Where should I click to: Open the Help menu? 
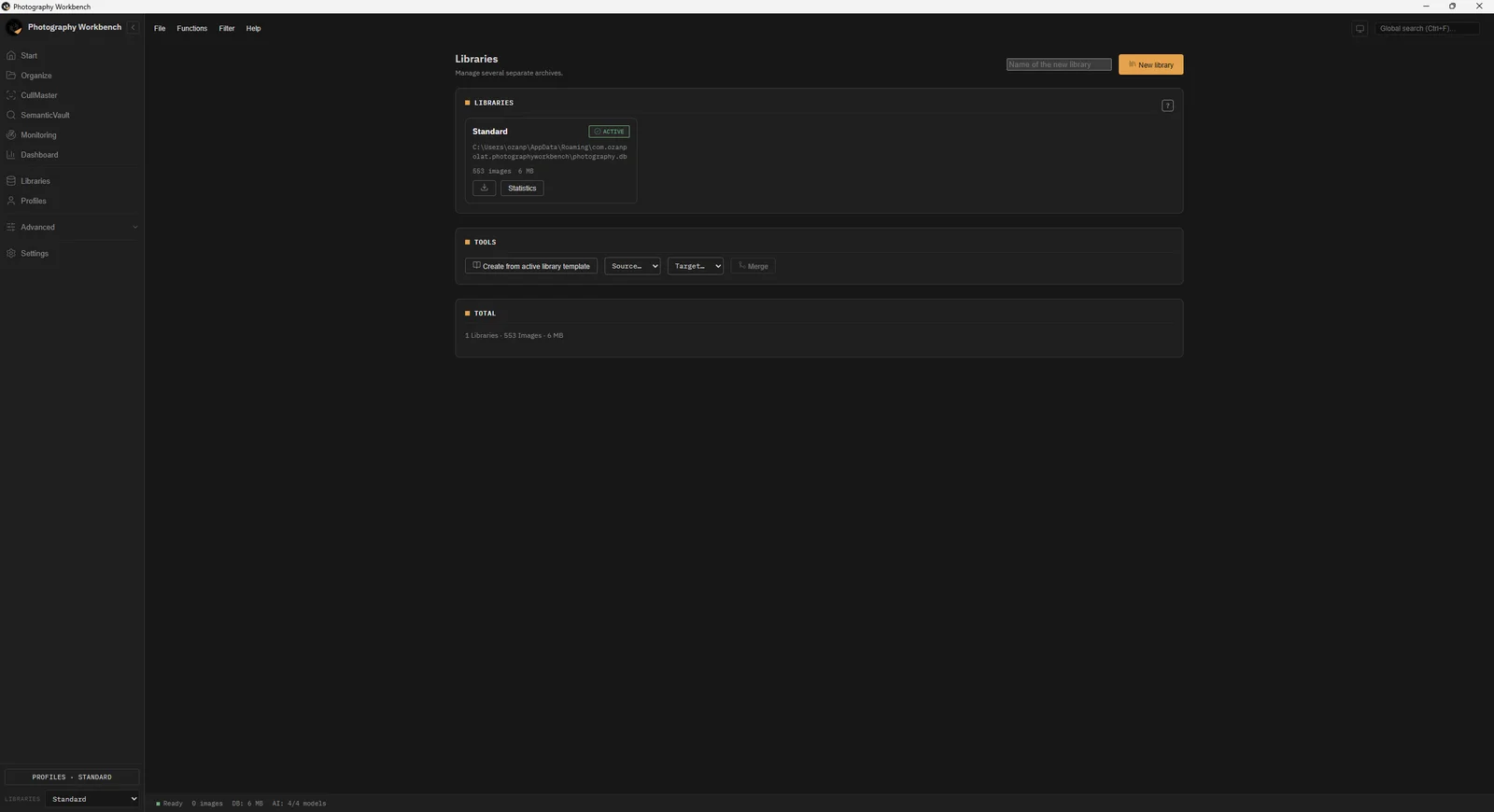tap(253, 29)
